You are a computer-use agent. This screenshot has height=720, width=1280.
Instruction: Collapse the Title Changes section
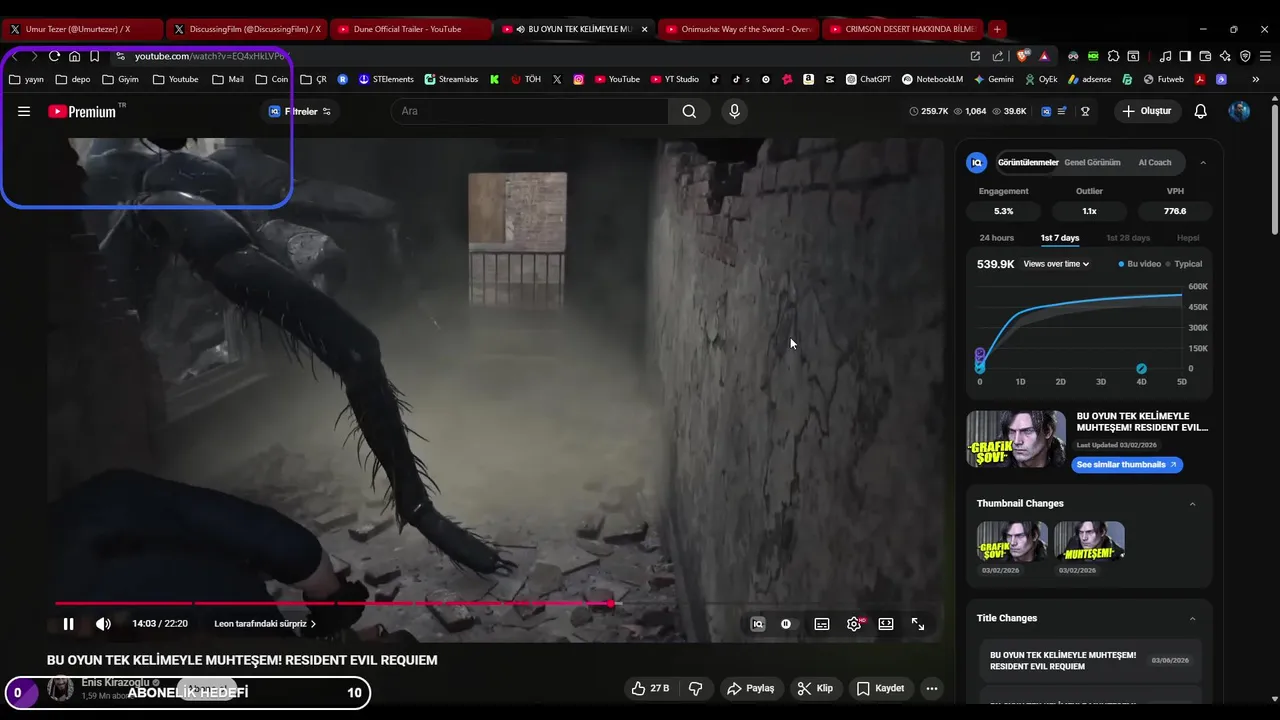coord(1192,618)
